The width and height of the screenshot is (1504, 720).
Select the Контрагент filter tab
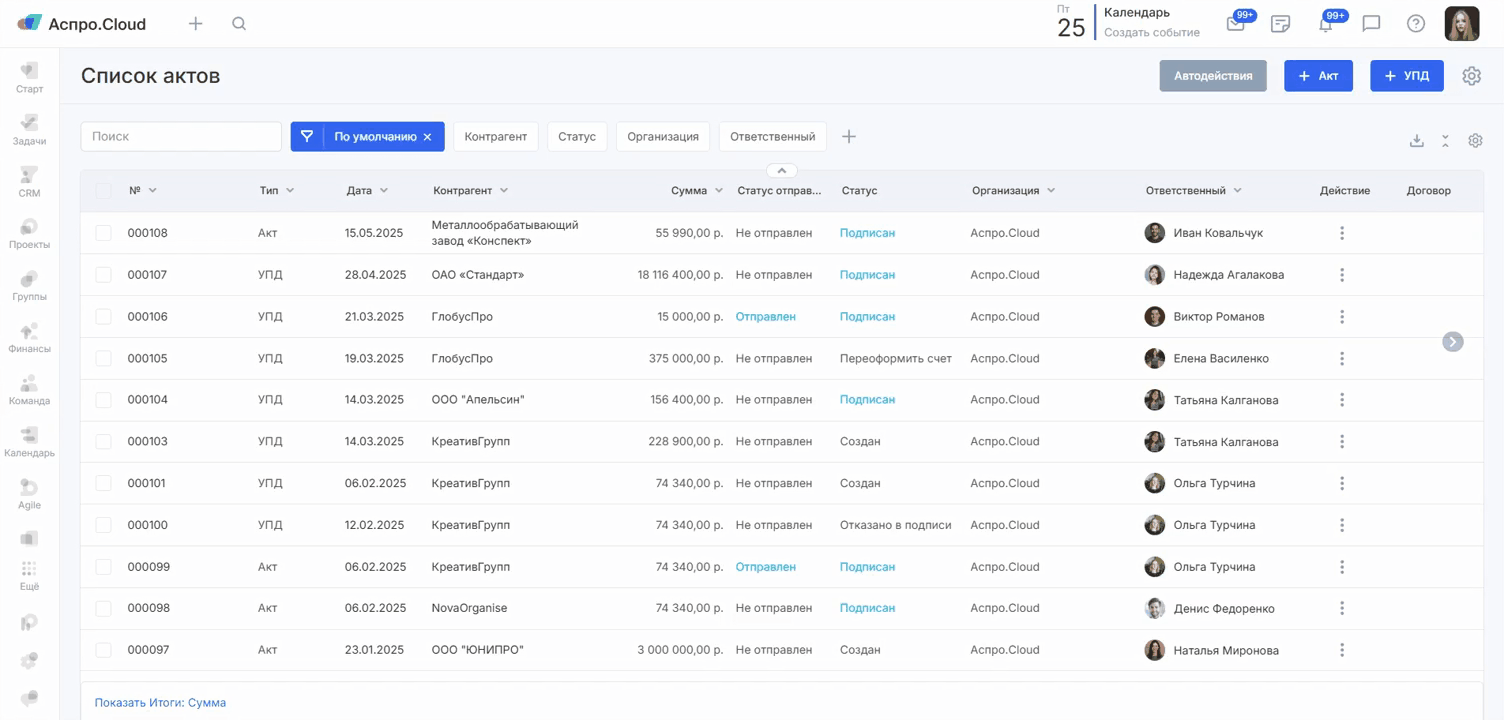(x=495, y=137)
